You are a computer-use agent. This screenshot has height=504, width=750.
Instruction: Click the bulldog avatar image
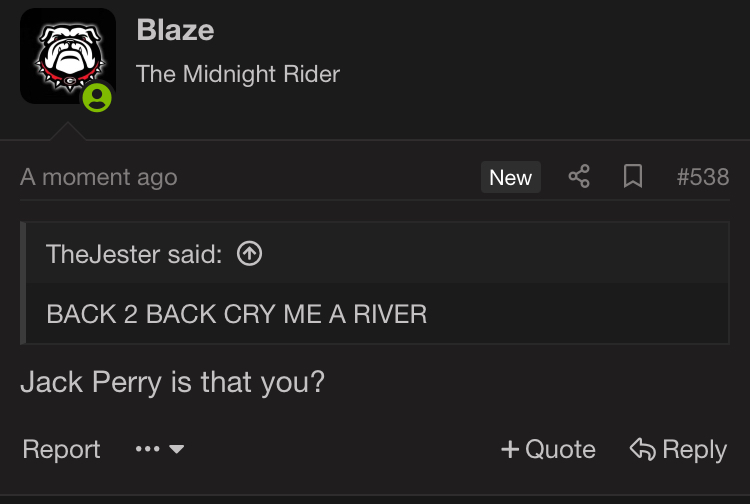pos(67,55)
